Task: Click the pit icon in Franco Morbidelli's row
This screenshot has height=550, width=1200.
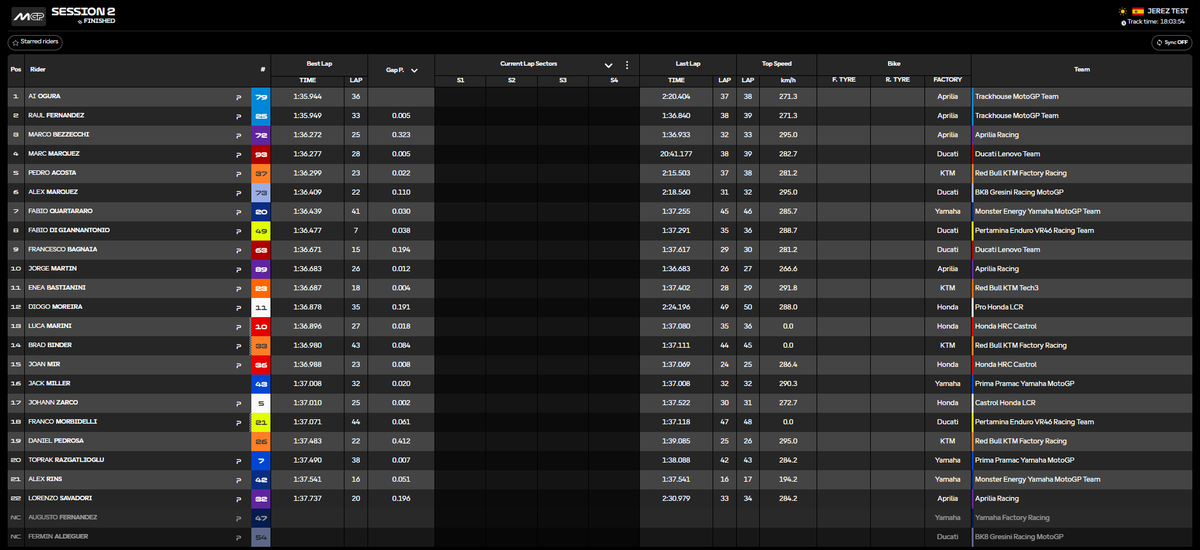Action: pos(238,422)
